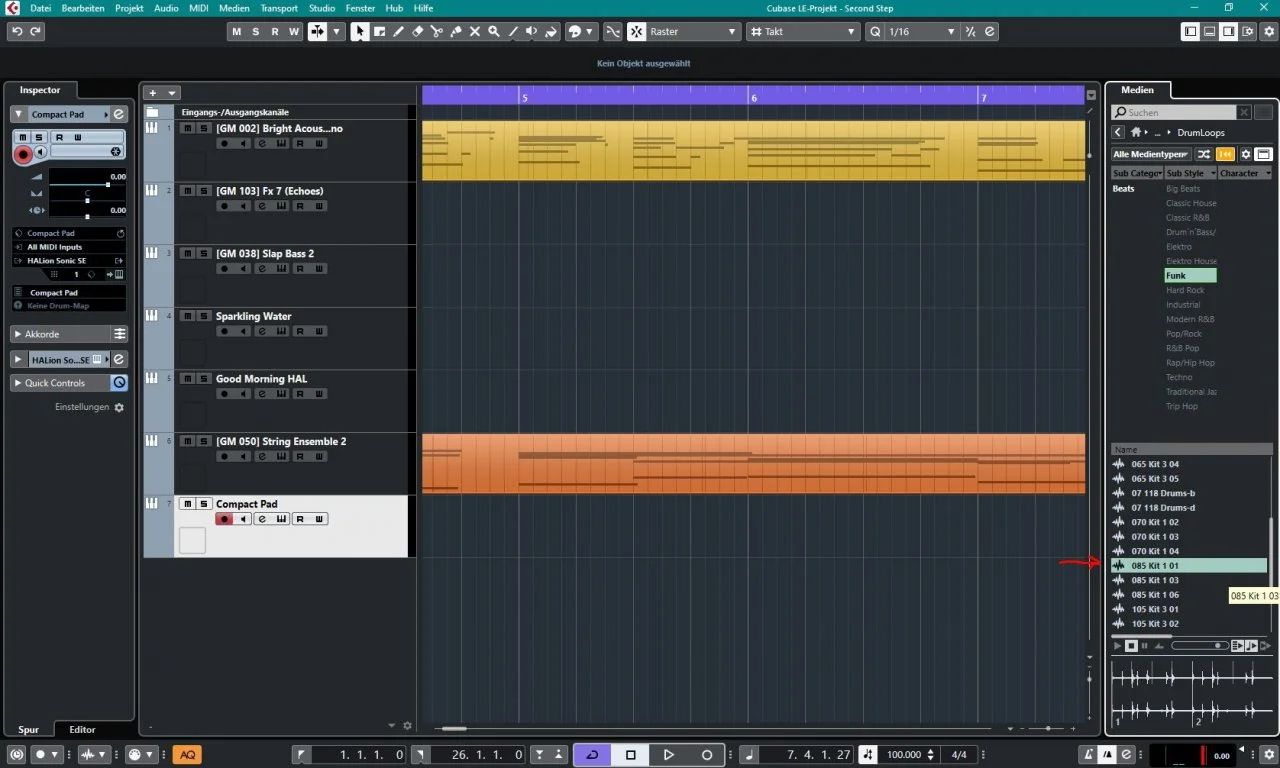Image resolution: width=1280 pixels, height=768 pixels.
Task: Open the Sub Style filter dropdown
Action: [1191, 173]
